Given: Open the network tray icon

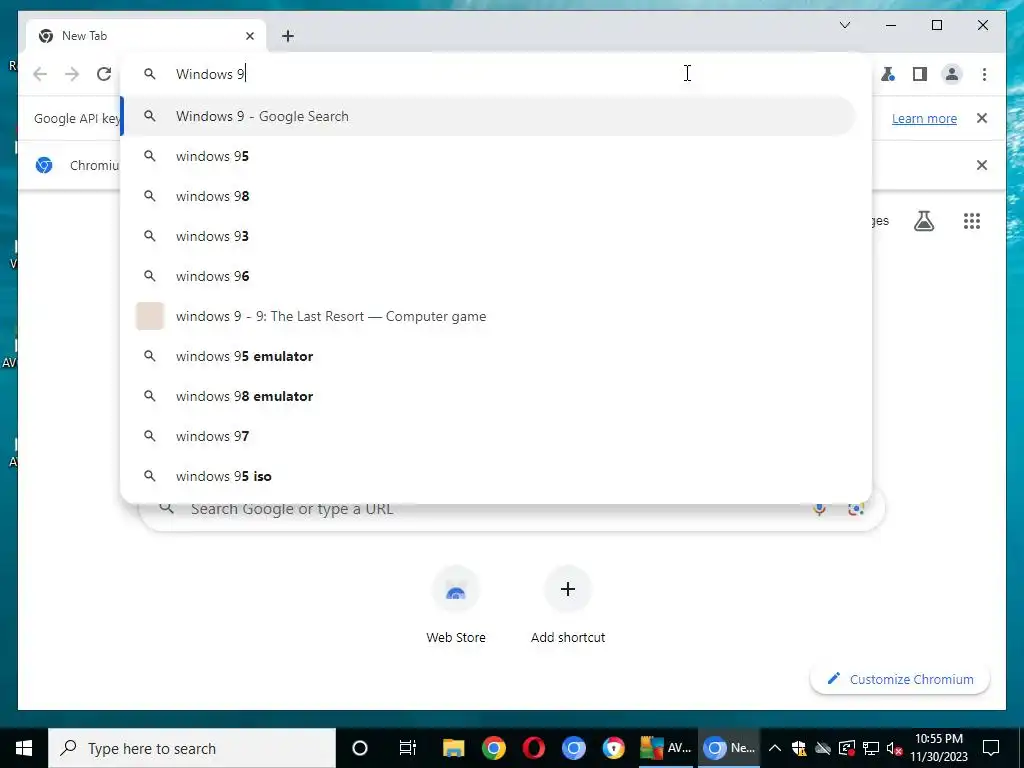Looking at the screenshot, I should 871,748.
